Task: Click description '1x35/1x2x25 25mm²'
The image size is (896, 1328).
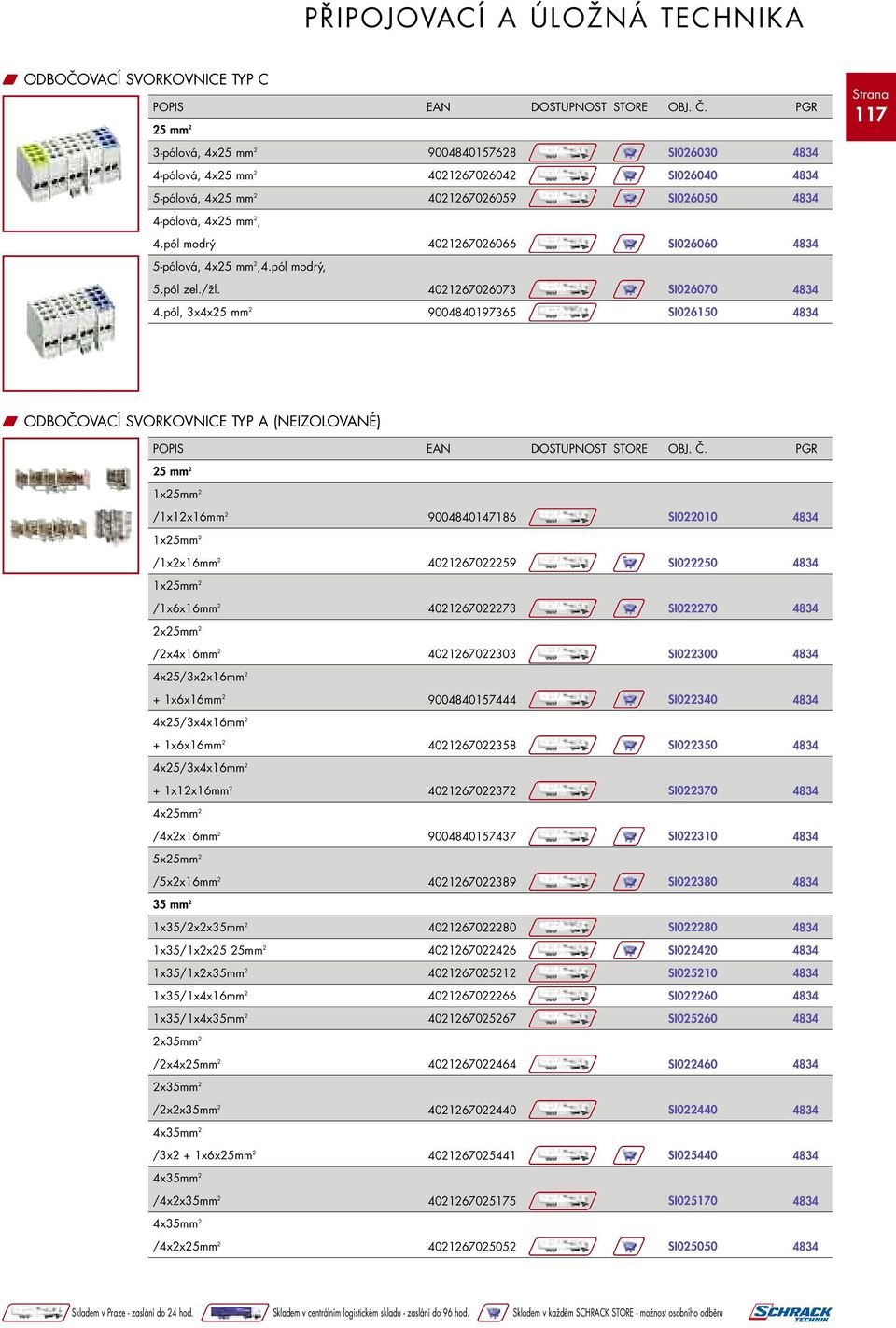Action: click(209, 950)
